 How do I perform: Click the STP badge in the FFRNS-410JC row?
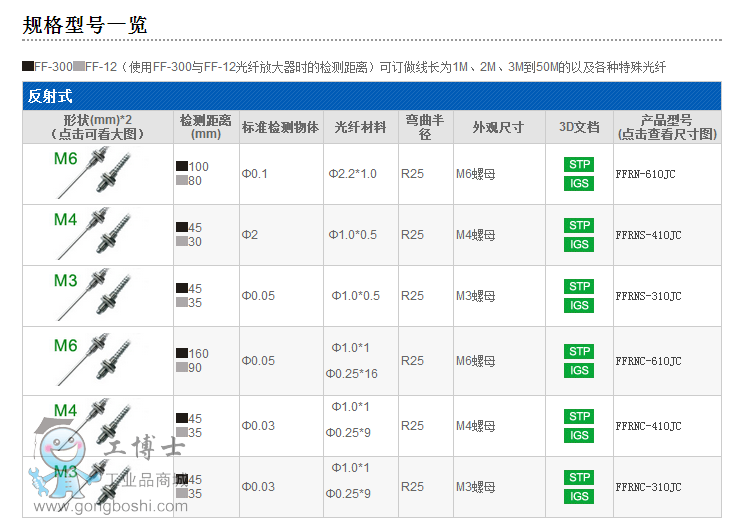click(x=579, y=225)
